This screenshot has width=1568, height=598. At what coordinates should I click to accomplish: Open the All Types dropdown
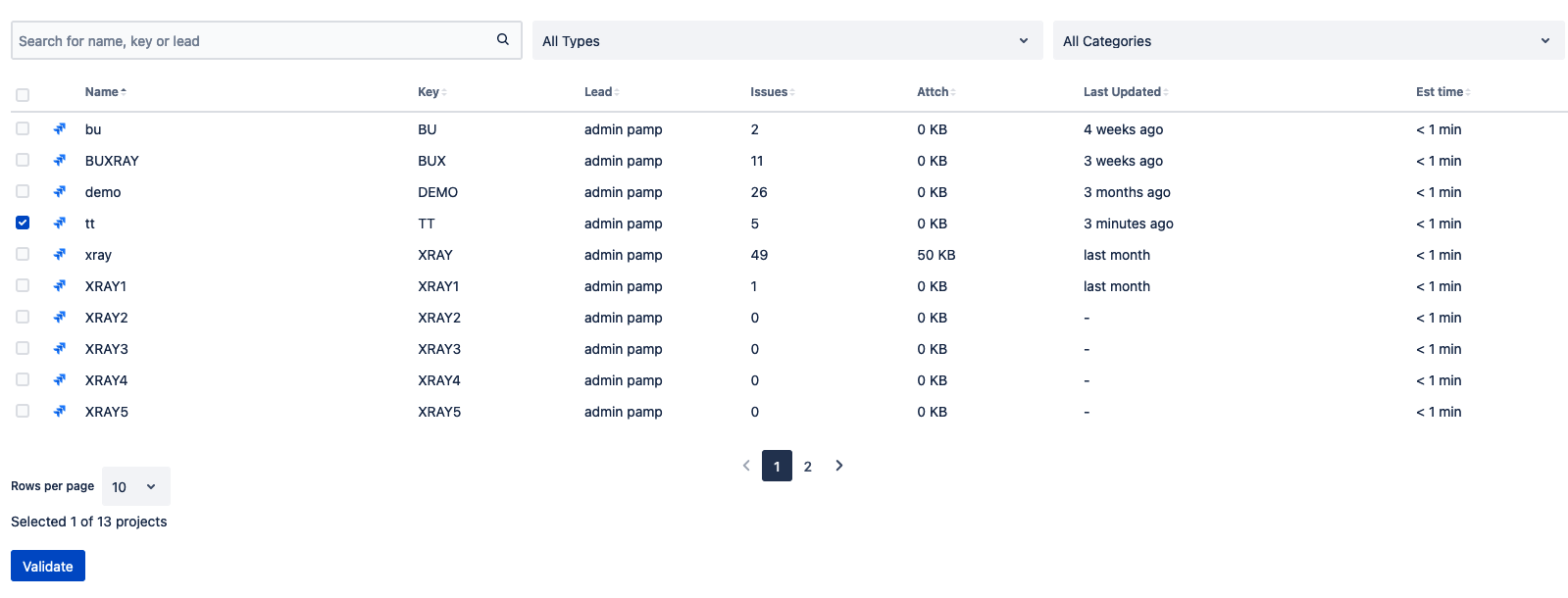coord(787,40)
